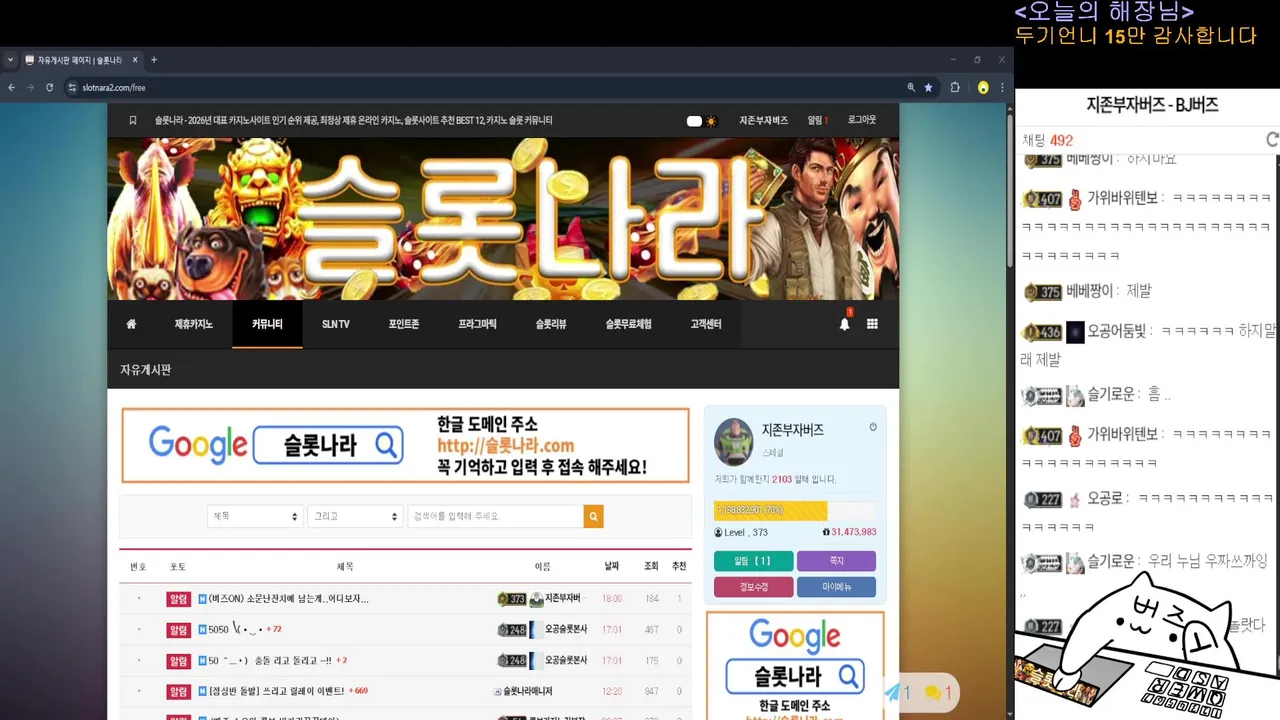Open the 포인트존 menu

pos(404,324)
